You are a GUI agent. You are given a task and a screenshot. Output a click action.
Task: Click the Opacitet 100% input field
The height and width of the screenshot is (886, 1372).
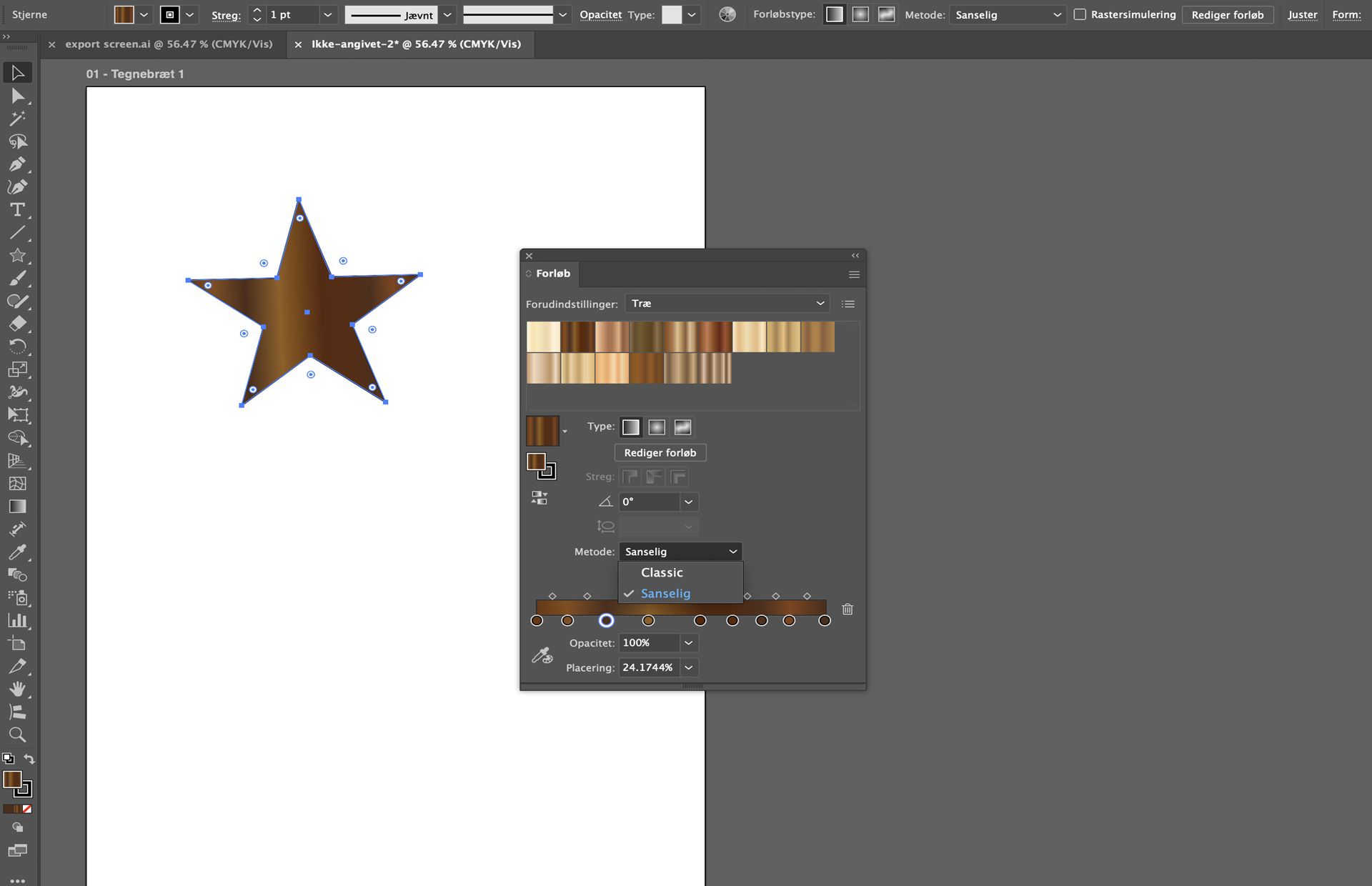coord(647,643)
